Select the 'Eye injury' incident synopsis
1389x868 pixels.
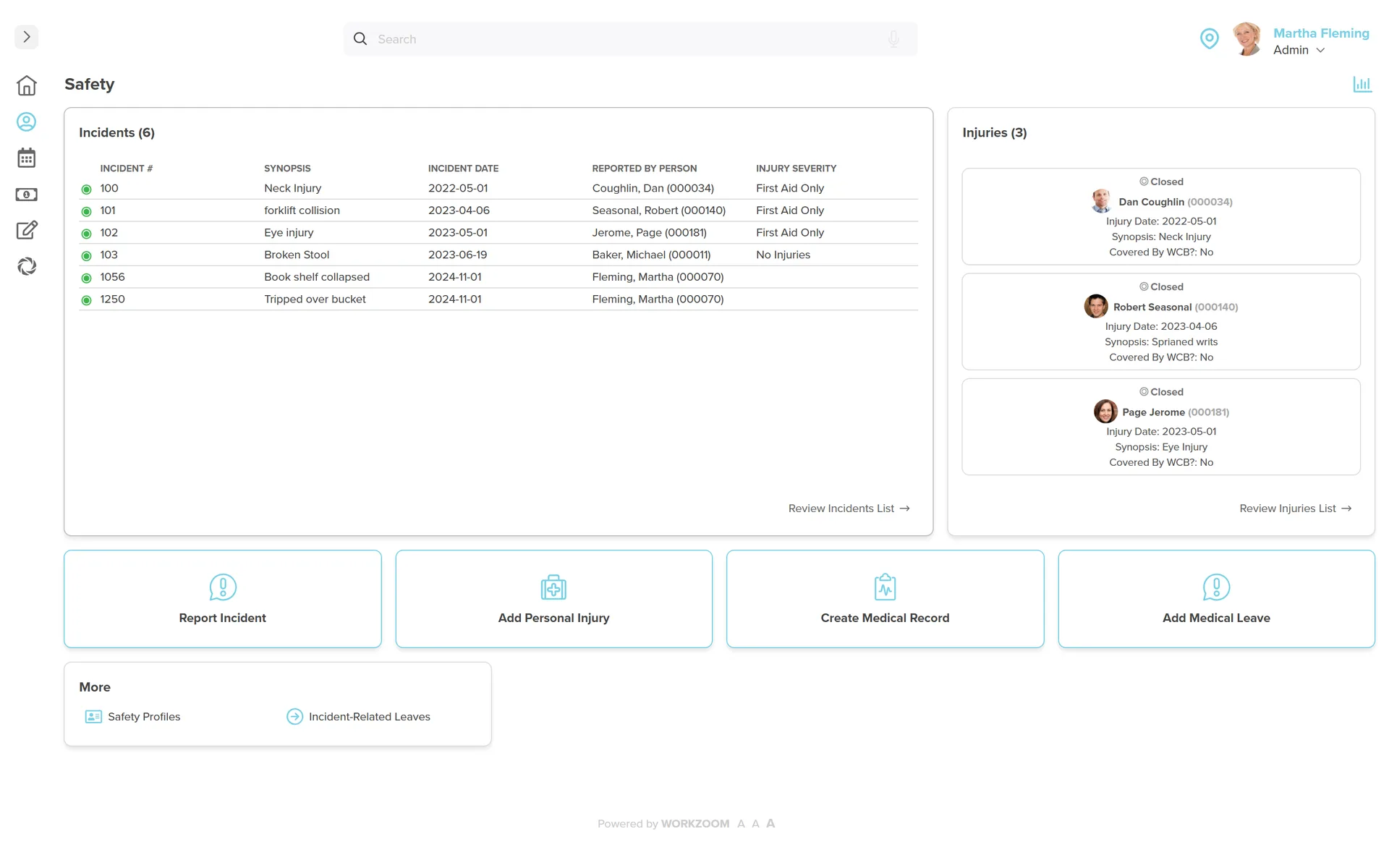289,233
